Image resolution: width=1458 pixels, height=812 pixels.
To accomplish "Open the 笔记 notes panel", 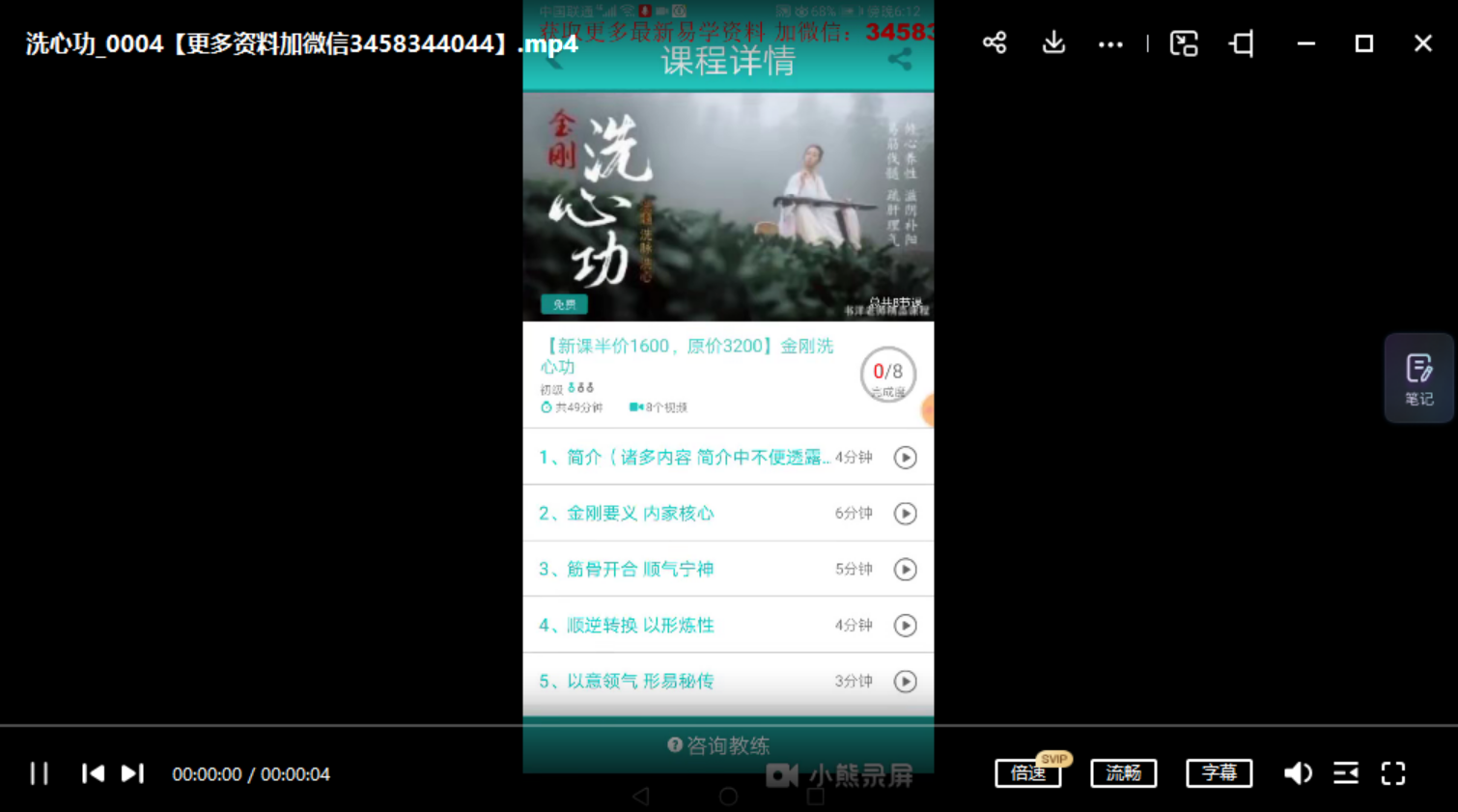I will click(x=1418, y=378).
